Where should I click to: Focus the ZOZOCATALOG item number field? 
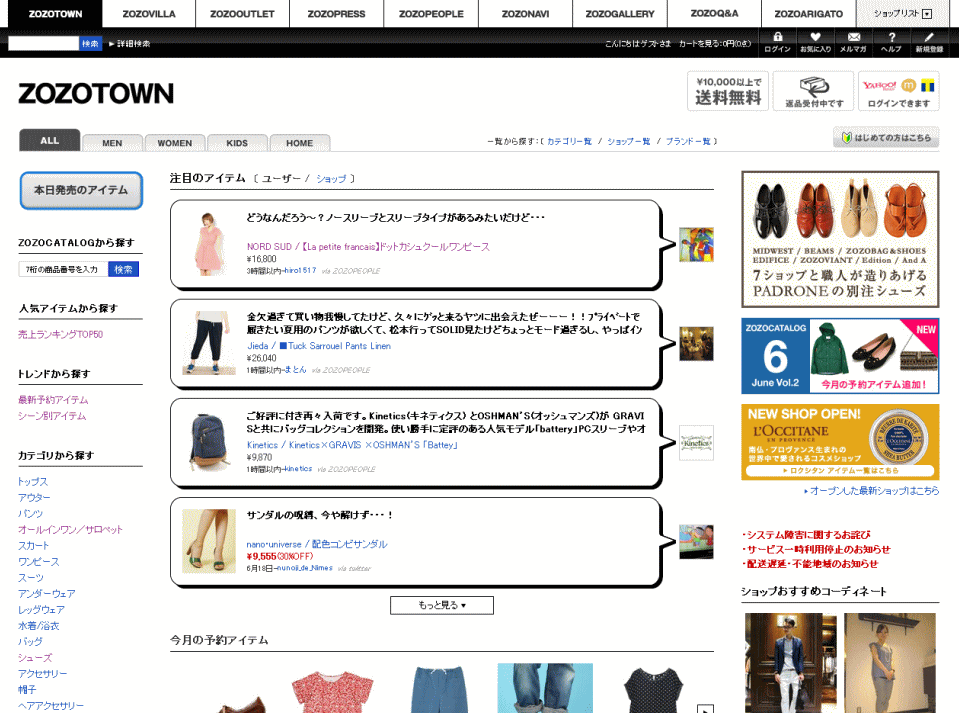[x=64, y=269]
